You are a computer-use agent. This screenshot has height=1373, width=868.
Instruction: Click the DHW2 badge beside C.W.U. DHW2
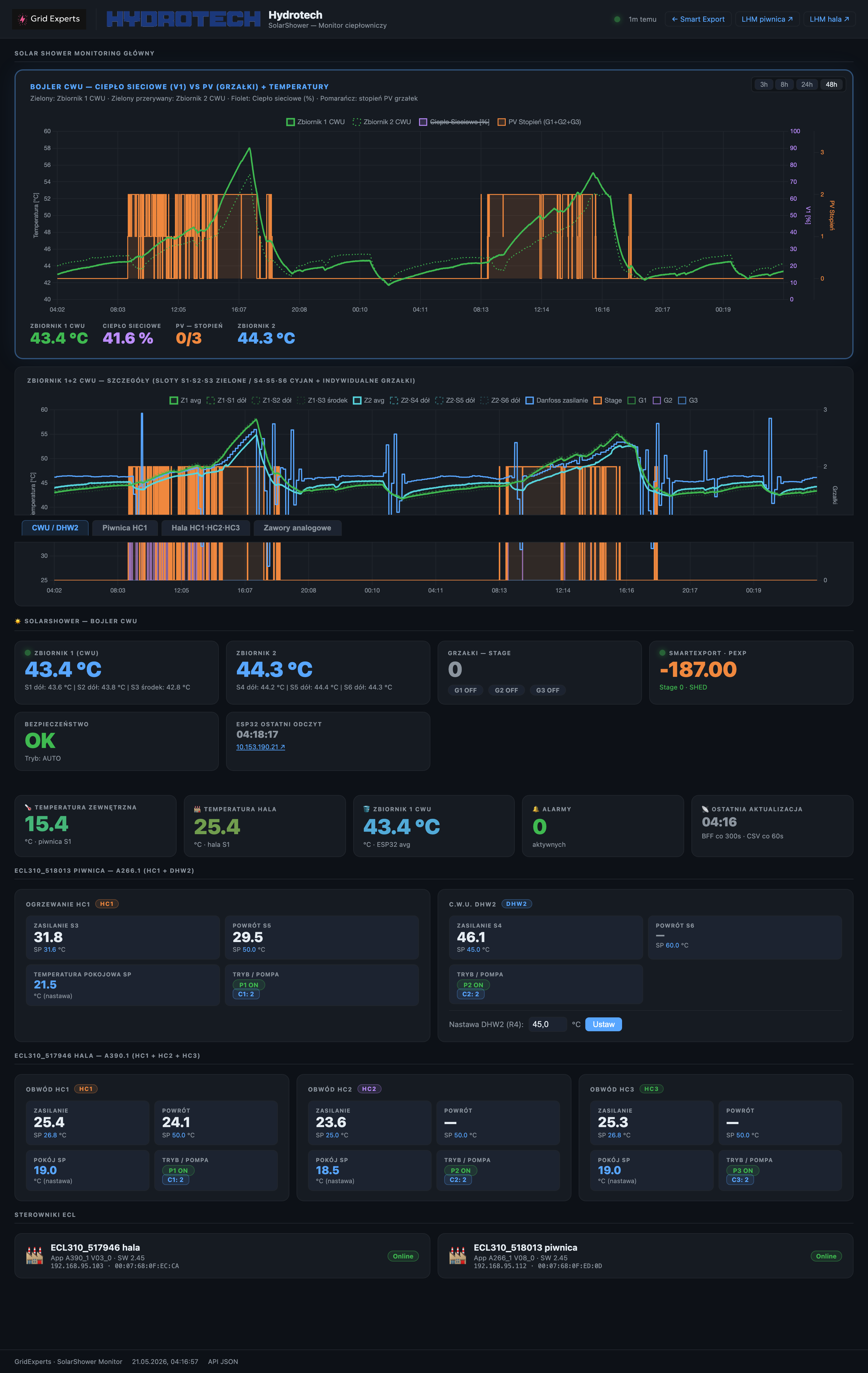[517, 904]
